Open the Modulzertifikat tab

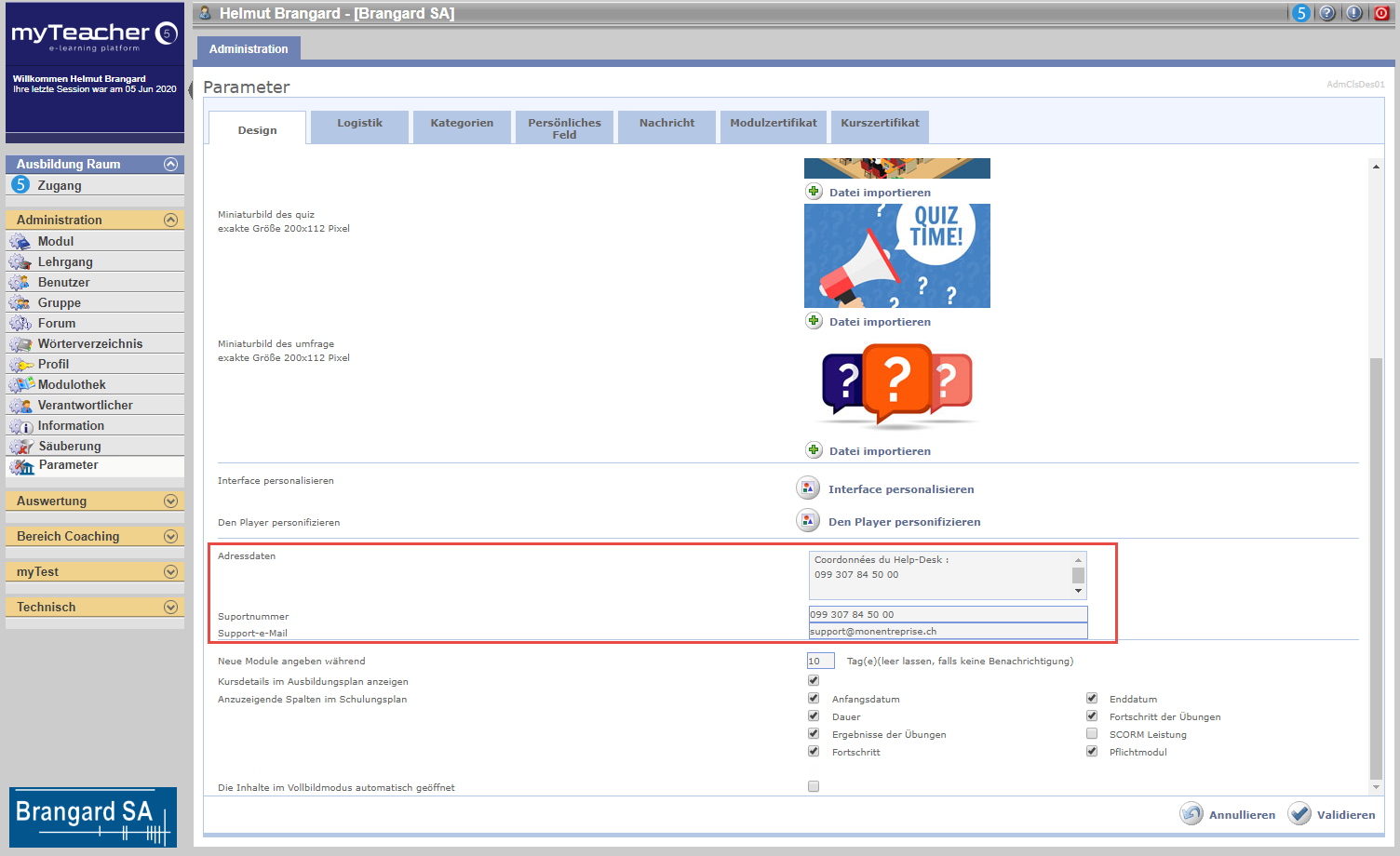tap(773, 124)
